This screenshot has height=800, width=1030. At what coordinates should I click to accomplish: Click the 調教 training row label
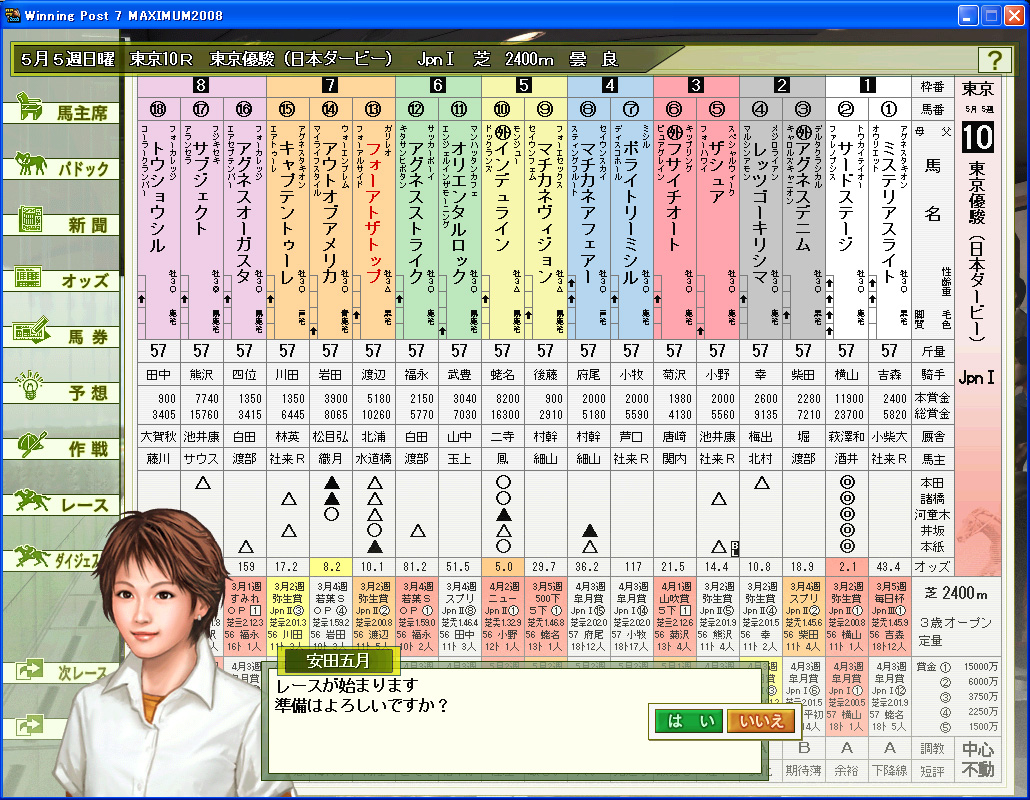pyautogui.click(x=932, y=748)
